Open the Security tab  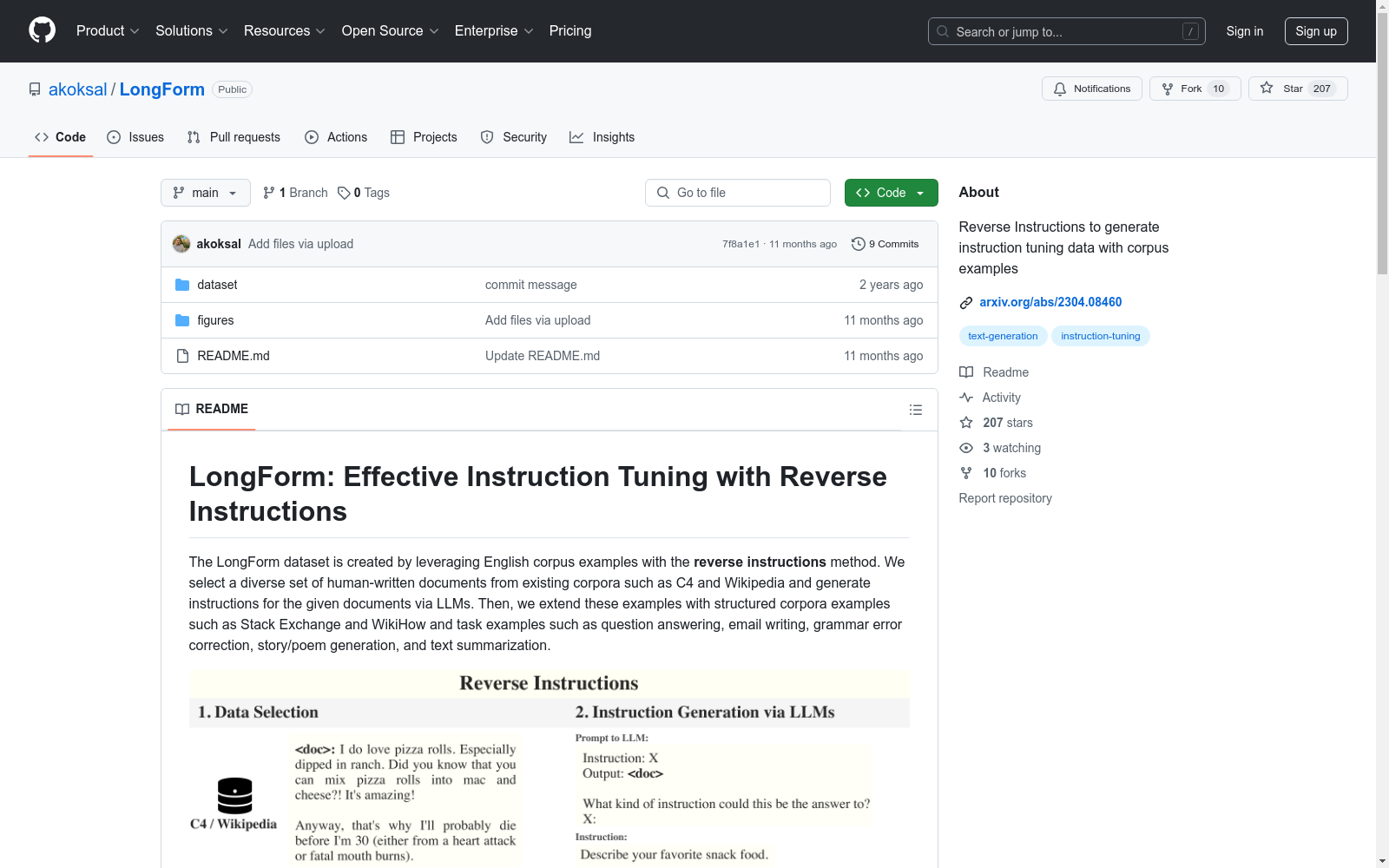(x=514, y=137)
